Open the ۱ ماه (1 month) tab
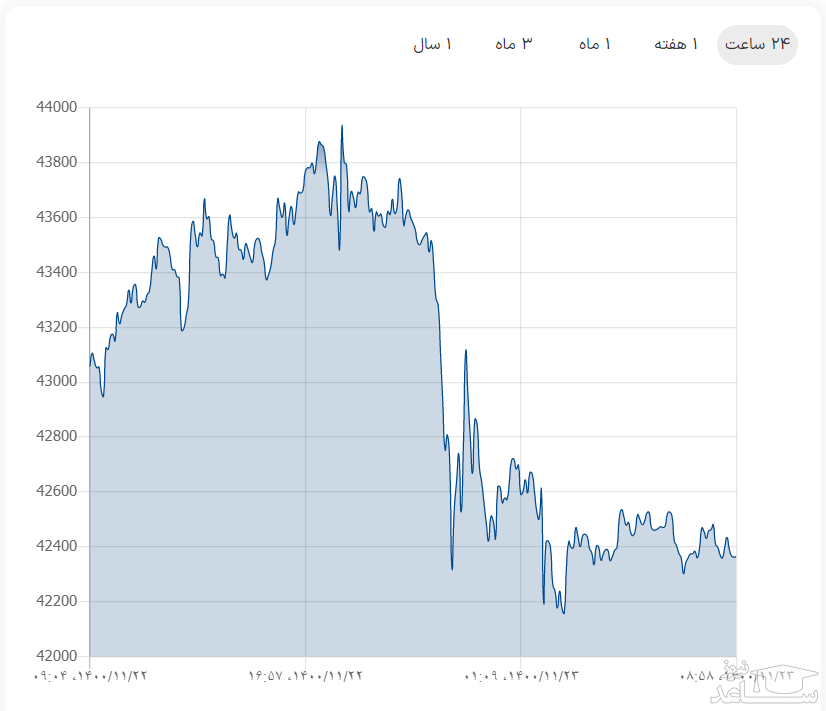Image resolution: width=826 pixels, height=711 pixels. (594, 45)
